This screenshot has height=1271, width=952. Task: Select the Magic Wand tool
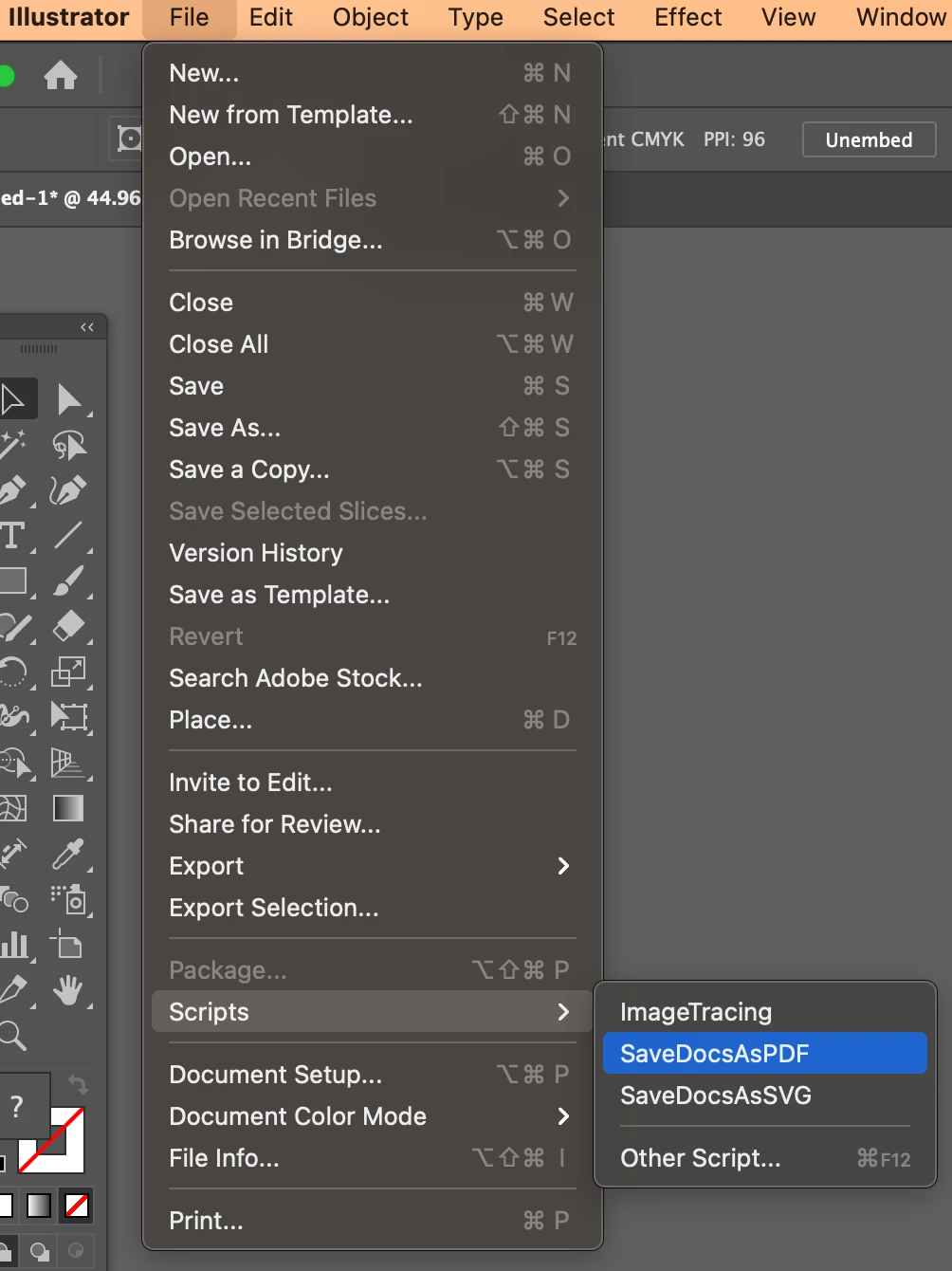(13, 444)
